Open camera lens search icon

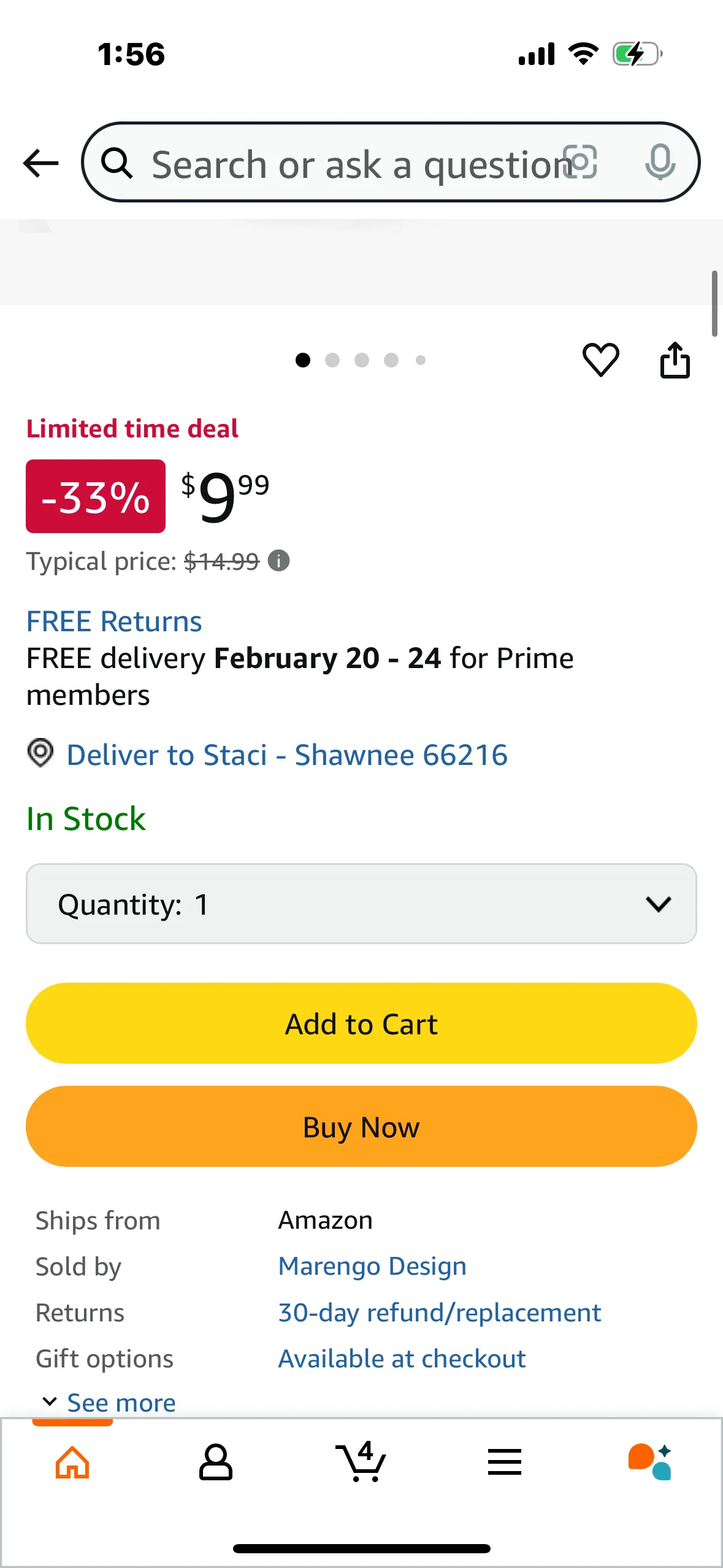(580, 163)
